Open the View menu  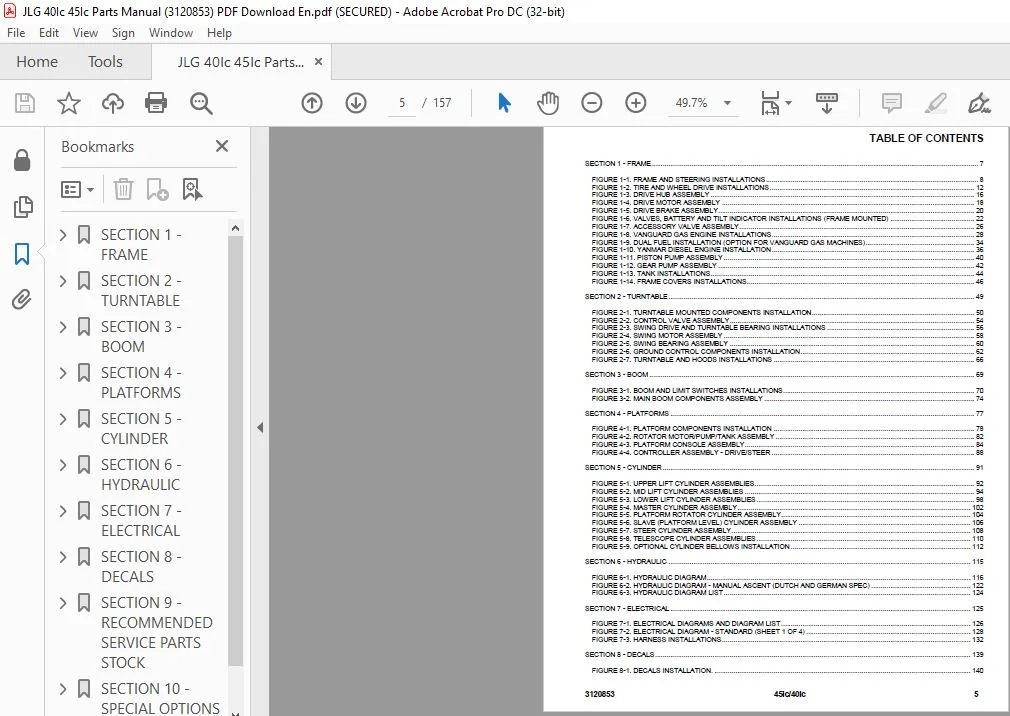[x=85, y=33]
